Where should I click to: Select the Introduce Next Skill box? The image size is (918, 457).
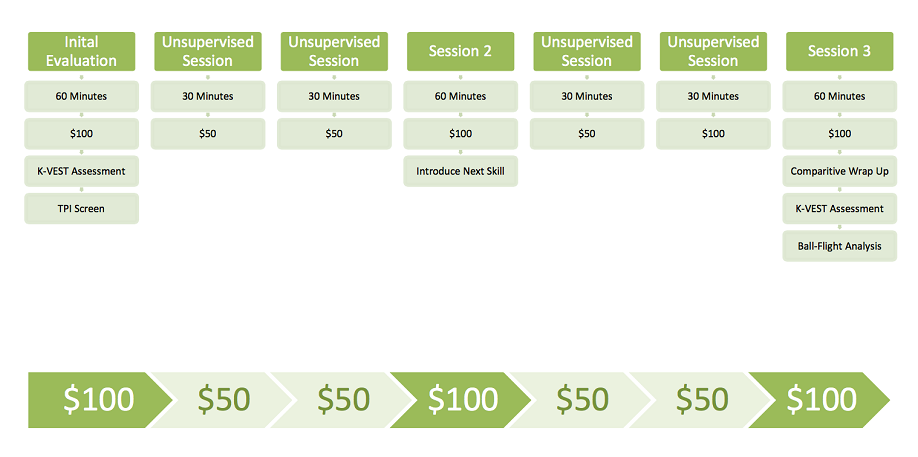pyautogui.click(x=460, y=171)
